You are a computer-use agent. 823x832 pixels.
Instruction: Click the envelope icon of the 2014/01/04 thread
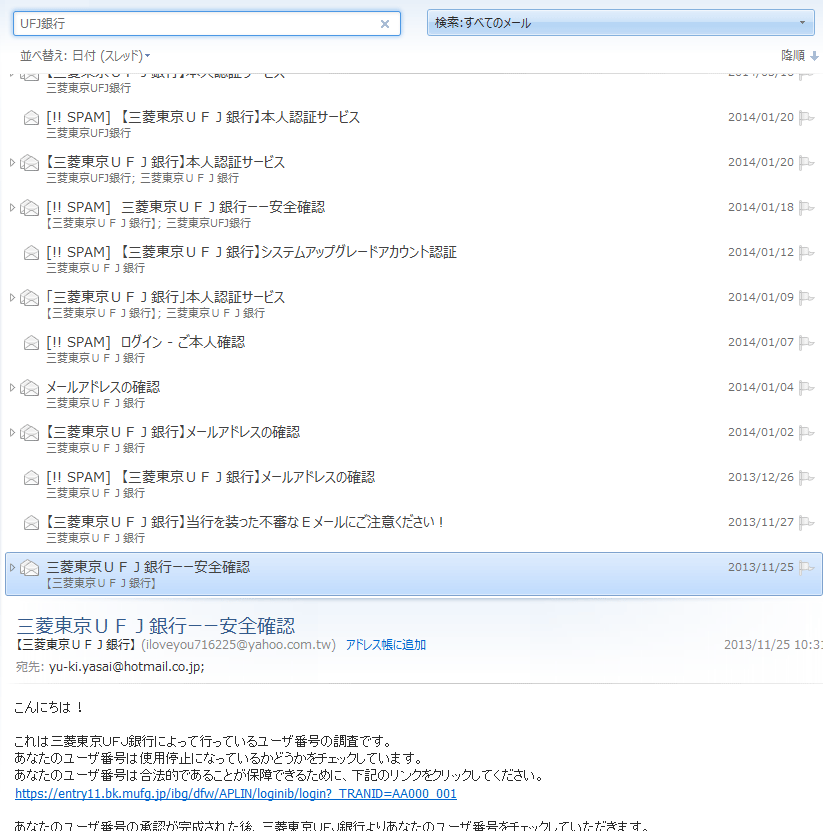30,388
